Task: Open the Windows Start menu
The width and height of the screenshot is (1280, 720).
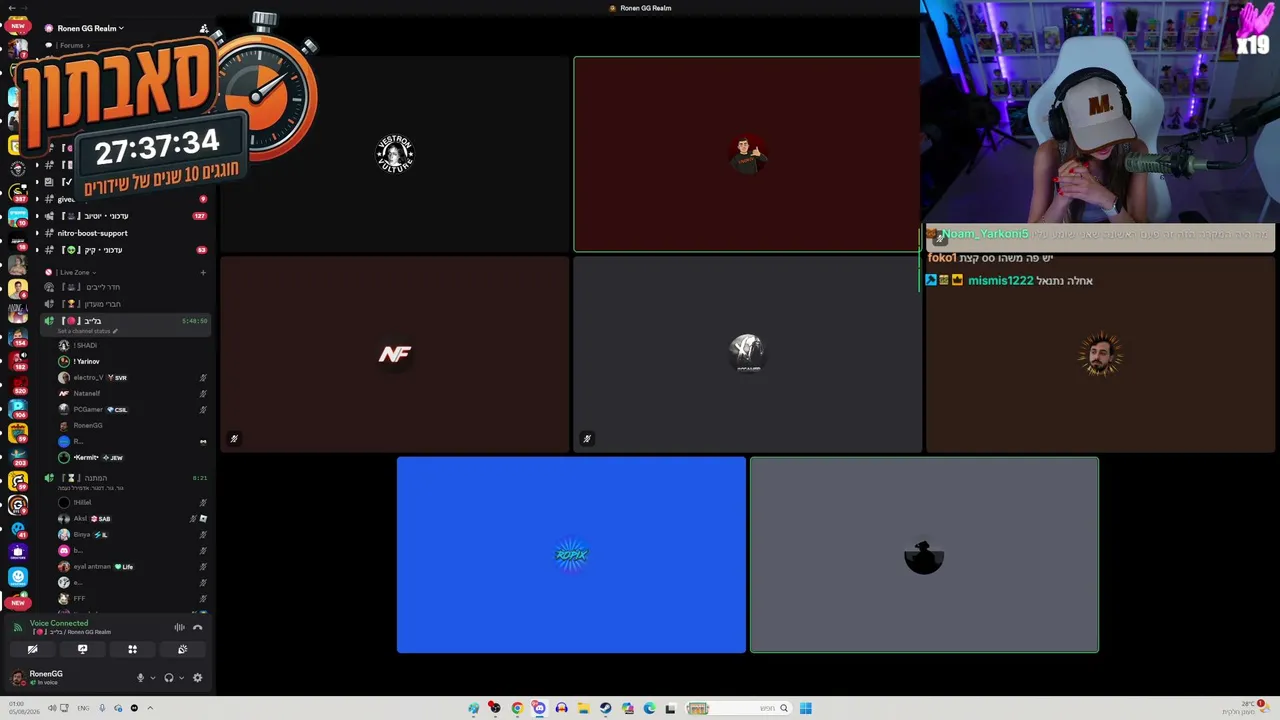Action: pos(805,708)
